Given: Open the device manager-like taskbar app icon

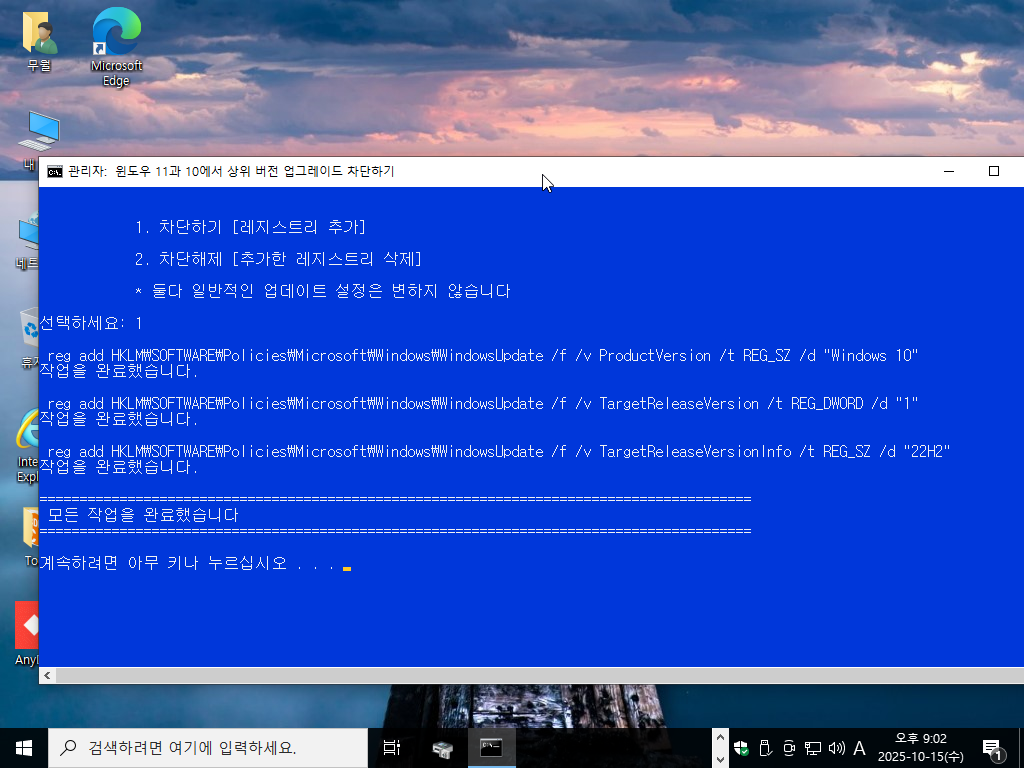Looking at the screenshot, I should 442,748.
